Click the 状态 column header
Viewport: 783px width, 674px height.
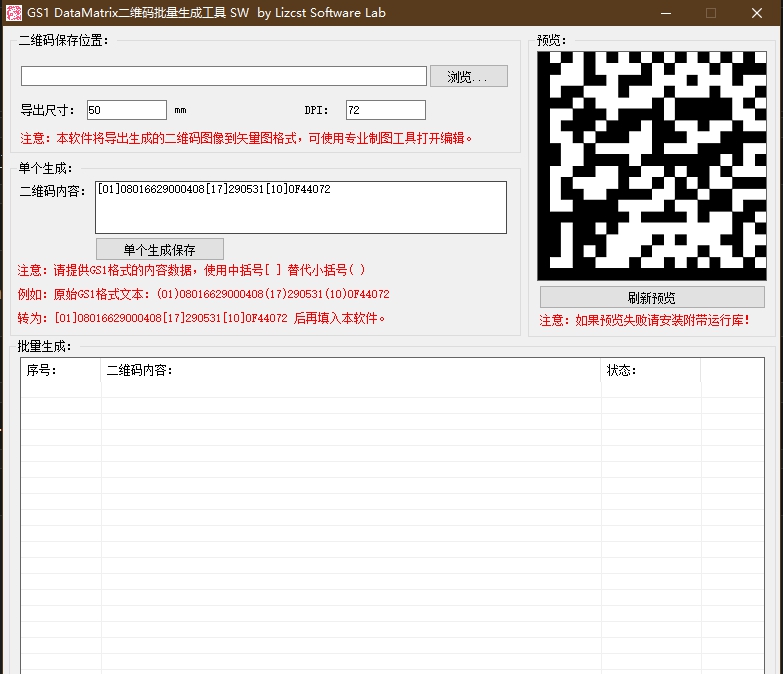(x=651, y=370)
